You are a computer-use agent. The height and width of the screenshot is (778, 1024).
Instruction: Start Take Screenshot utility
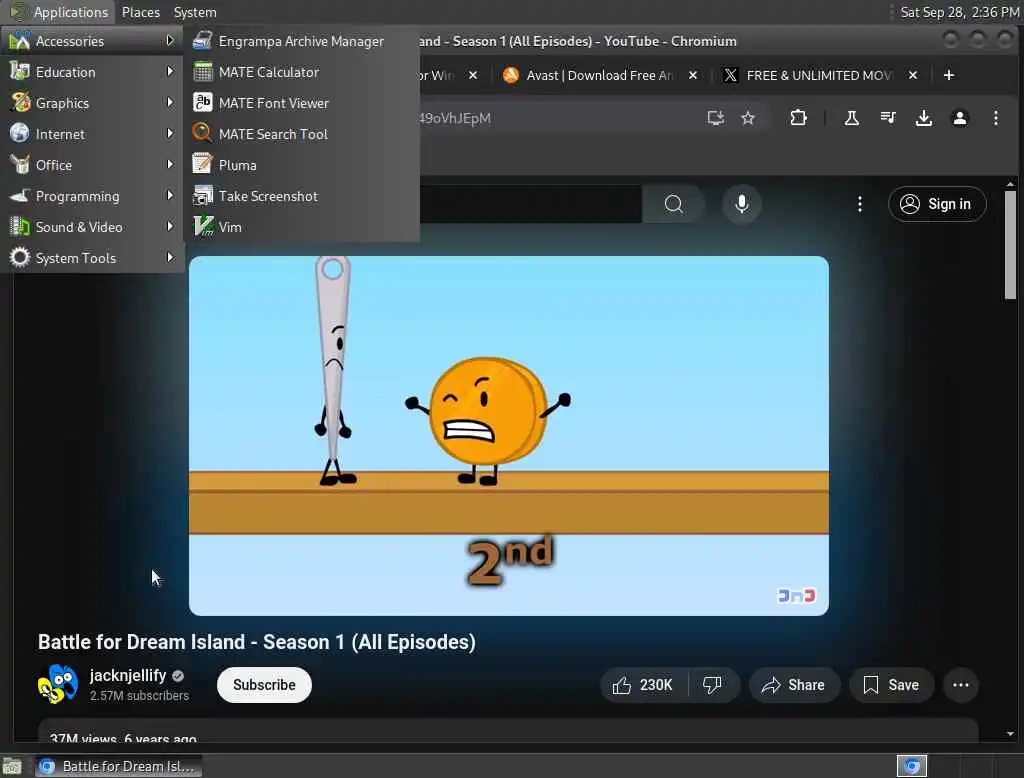[301, 196]
